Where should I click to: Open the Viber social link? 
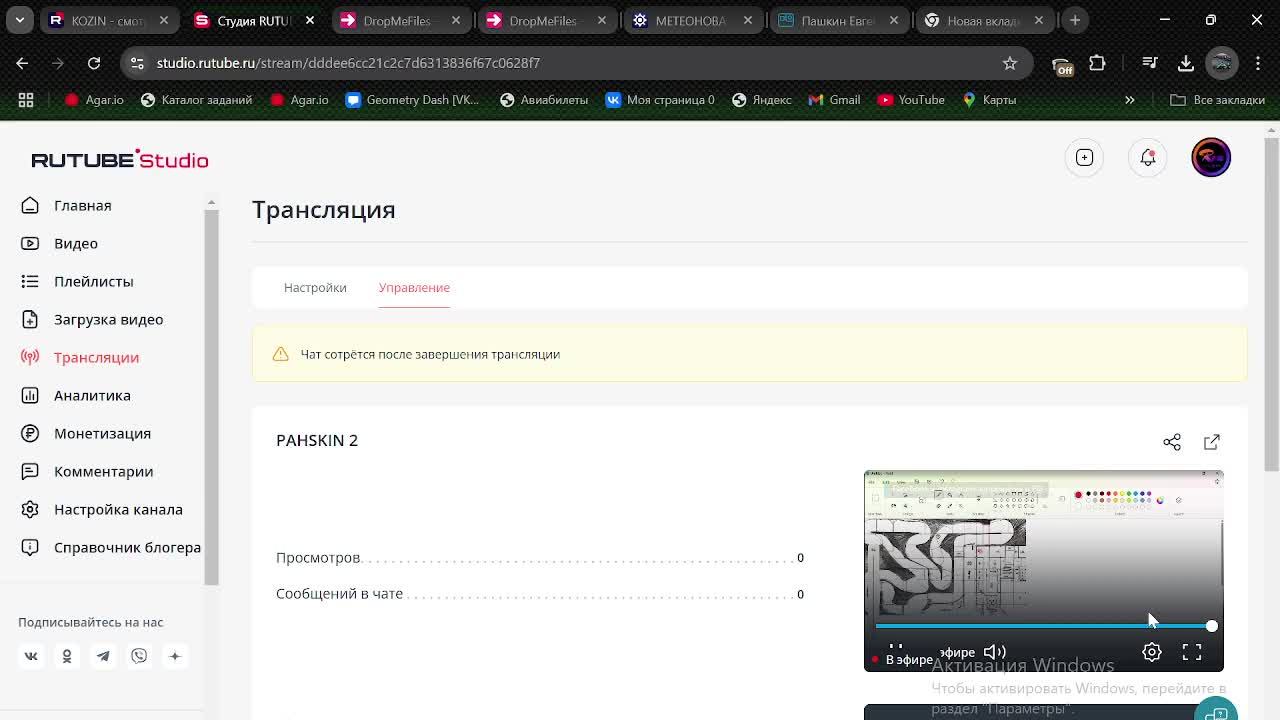[x=139, y=656]
